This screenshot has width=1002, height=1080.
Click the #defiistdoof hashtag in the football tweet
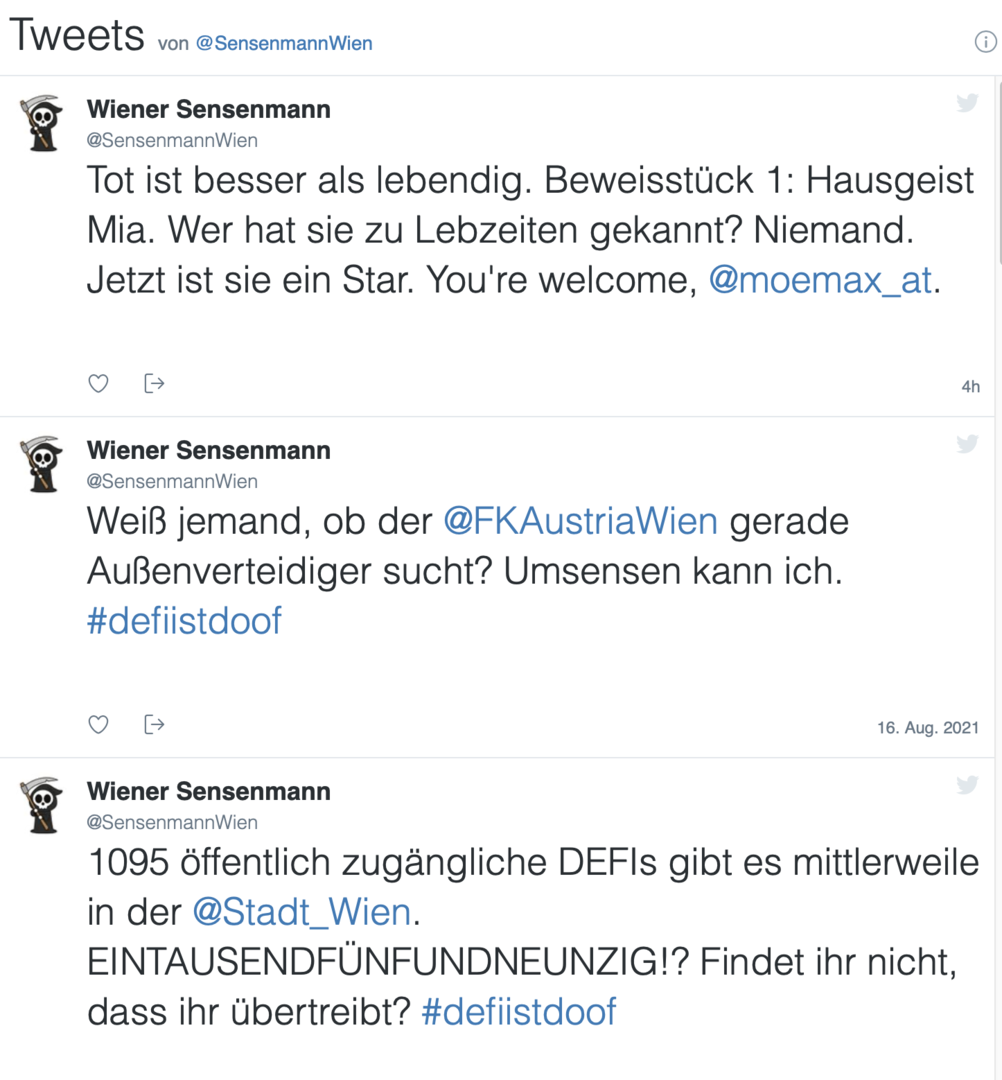[x=184, y=621]
